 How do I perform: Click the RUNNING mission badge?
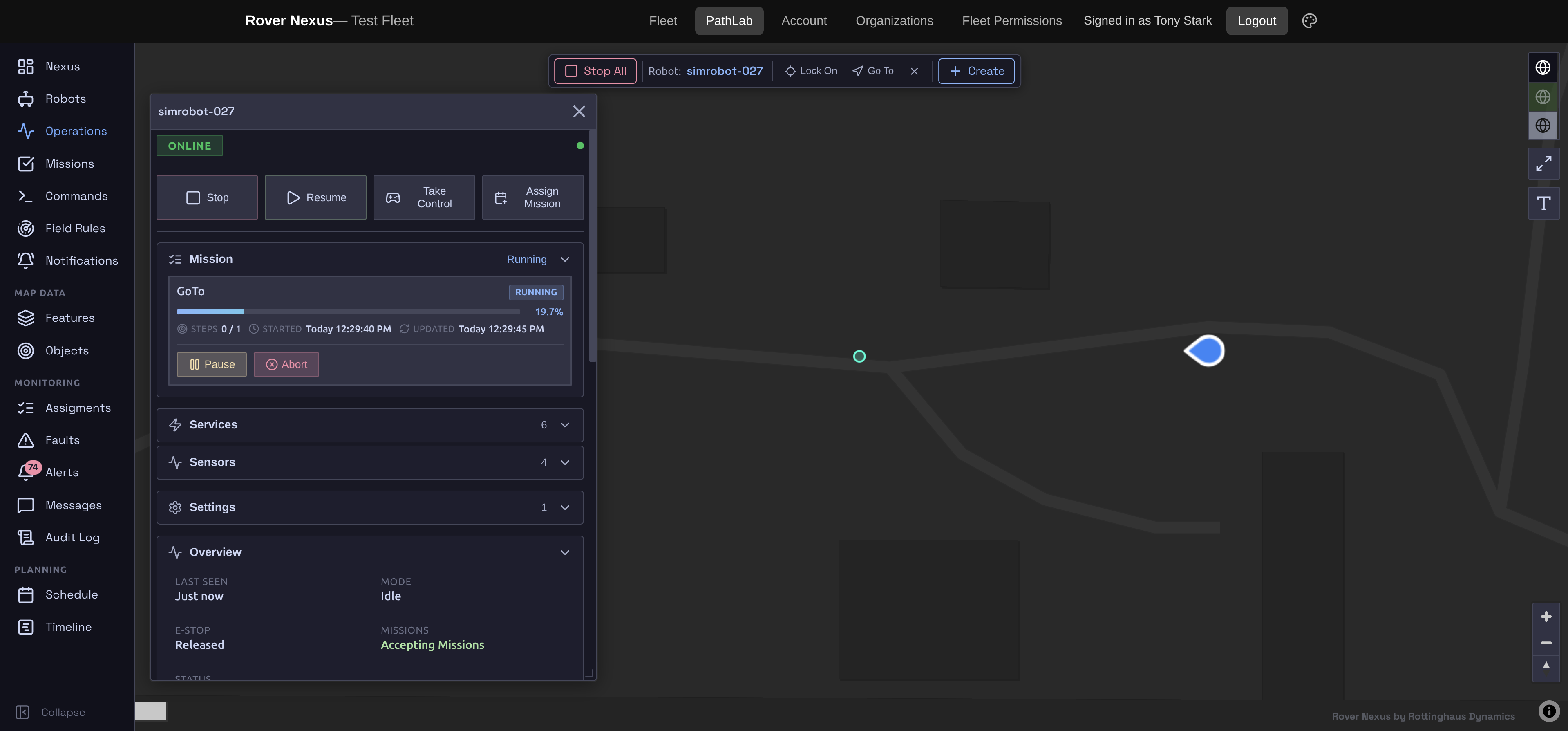coord(536,292)
